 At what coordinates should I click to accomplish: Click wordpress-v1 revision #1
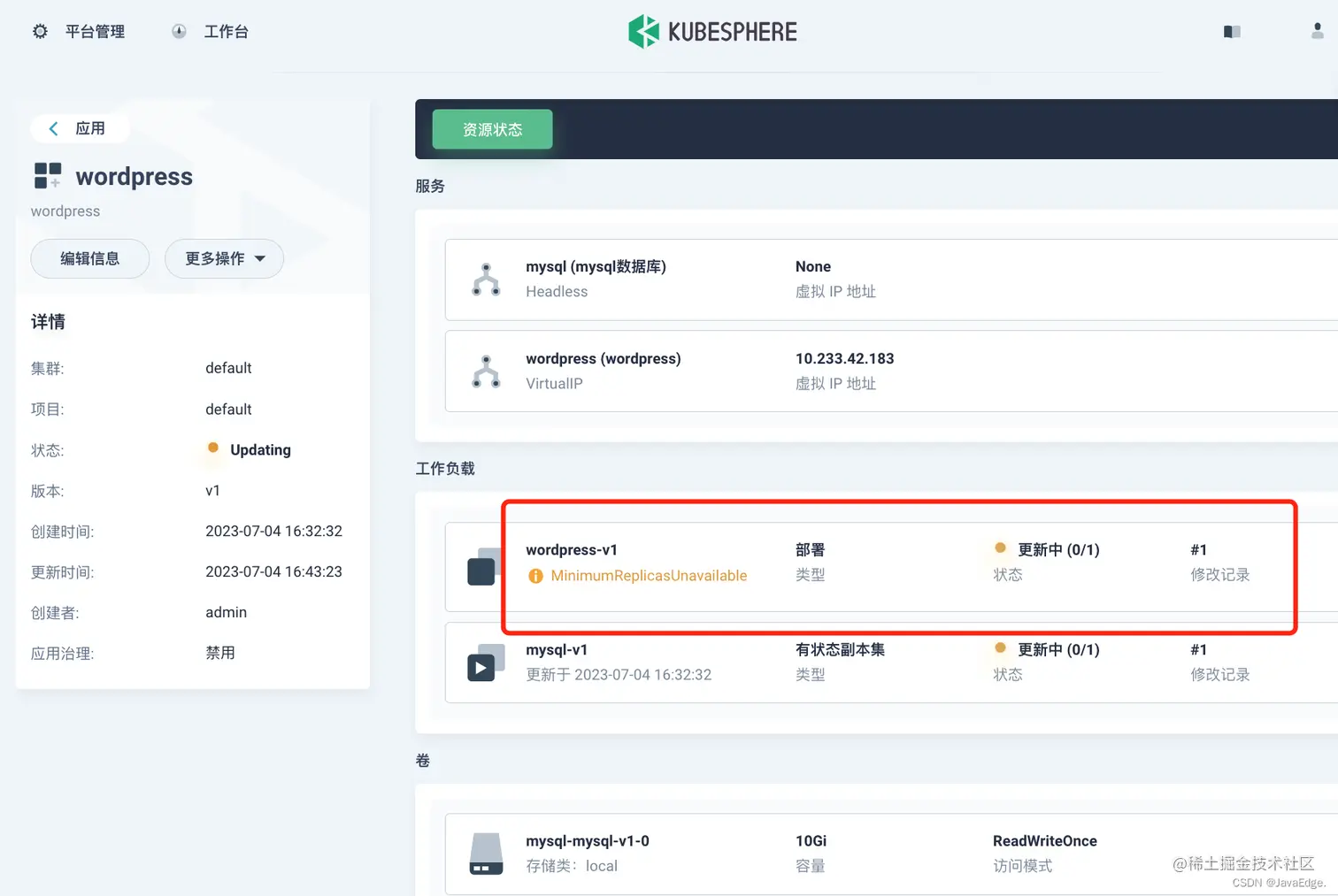tap(1199, 549)
